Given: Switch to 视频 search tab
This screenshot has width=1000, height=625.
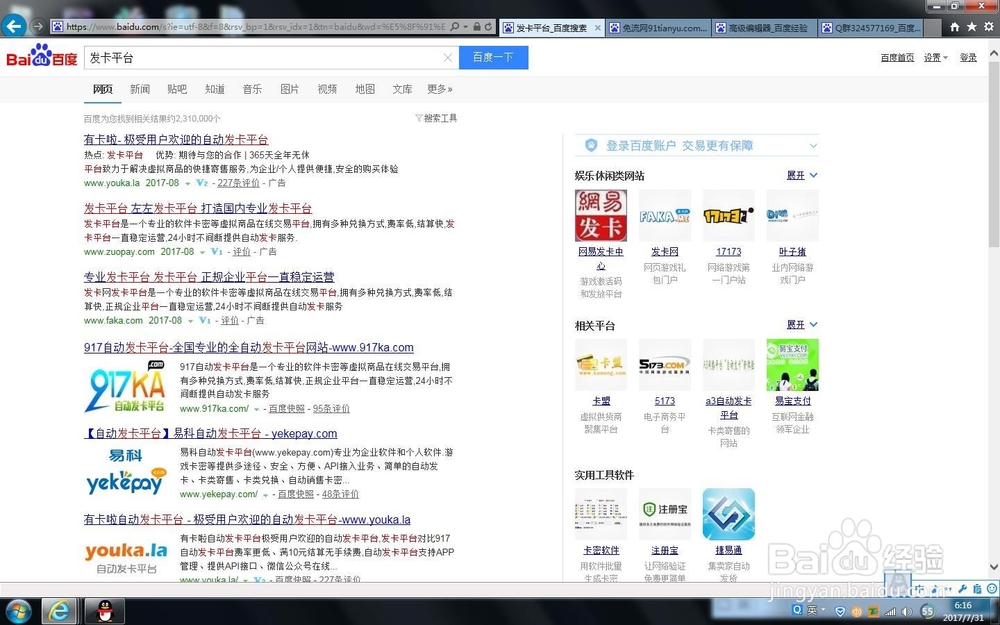Looking at the screenshot, I should (327, 89).
